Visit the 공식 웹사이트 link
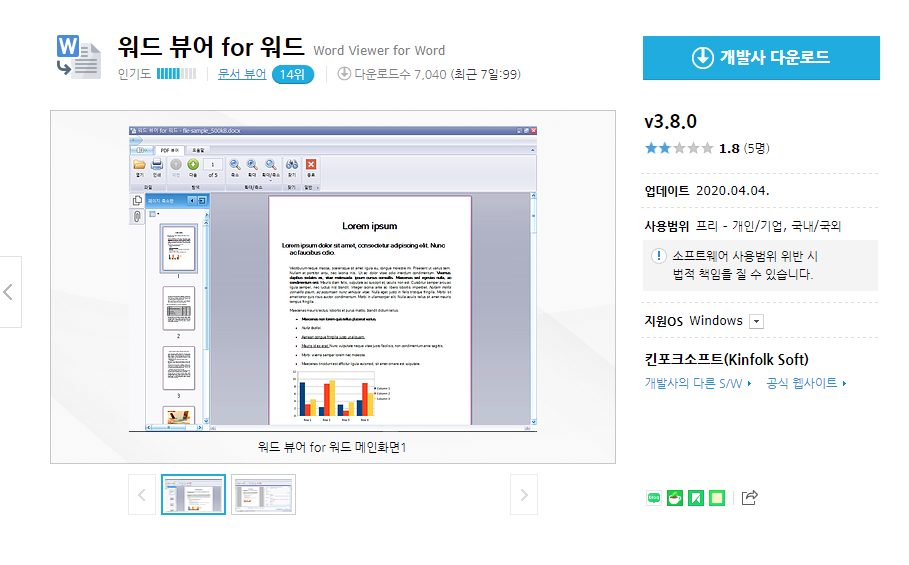The width and height of the screenshot is (909, 565). coord(806,383)
